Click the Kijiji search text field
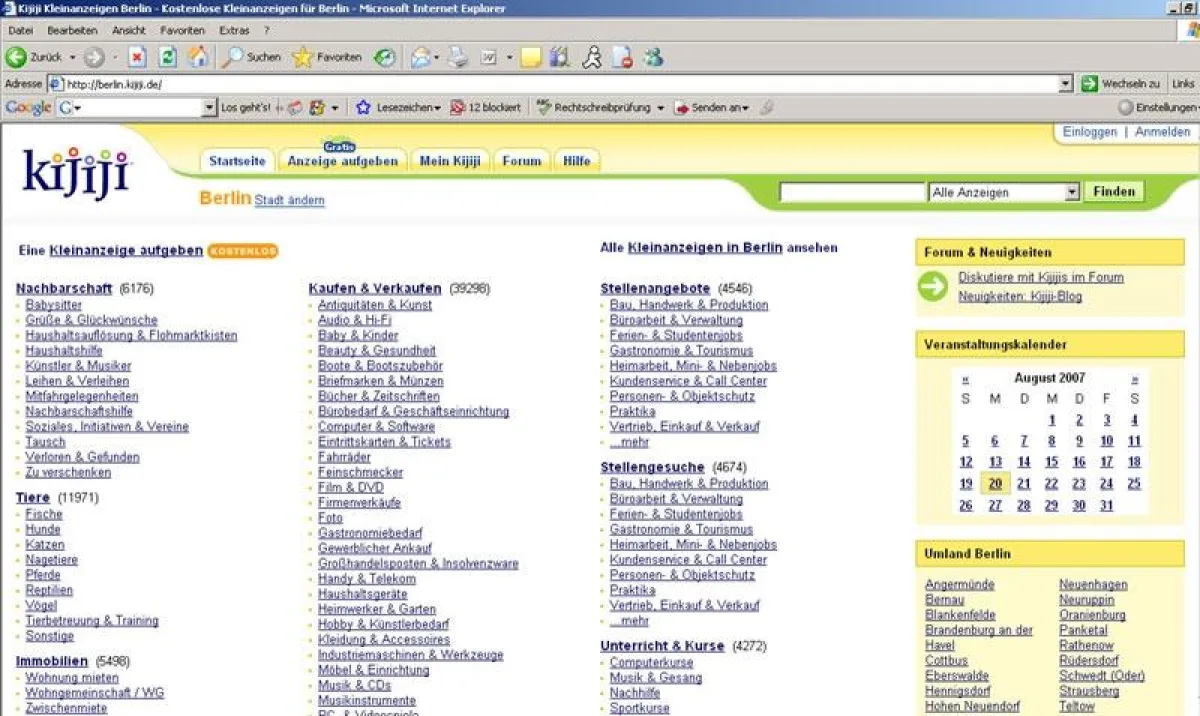Viewport: 1200px width, 716px height. [x=852, y=192]
